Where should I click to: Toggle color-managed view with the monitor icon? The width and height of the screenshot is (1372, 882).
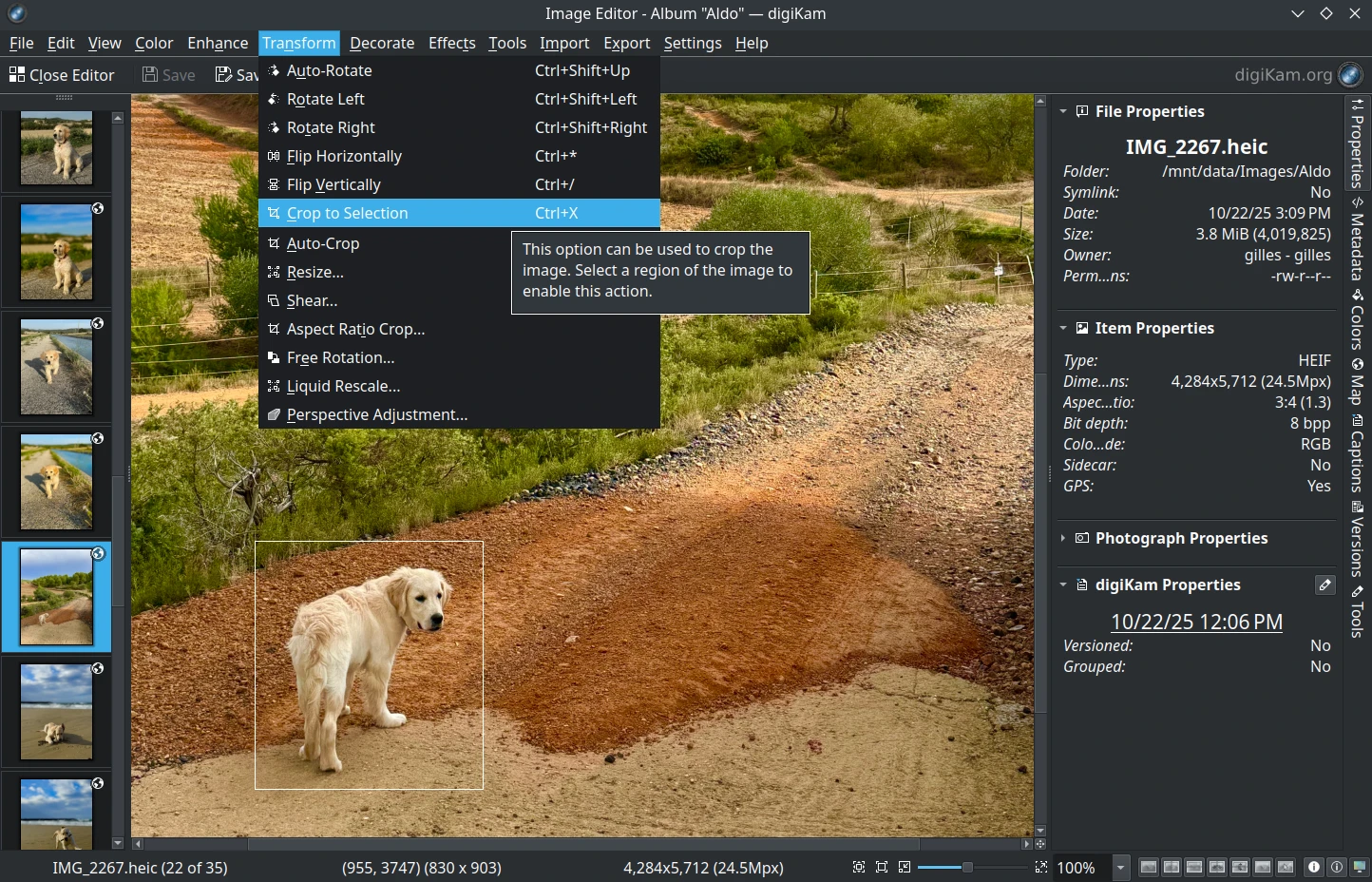pyautogui.click(x=1359, y=867)
